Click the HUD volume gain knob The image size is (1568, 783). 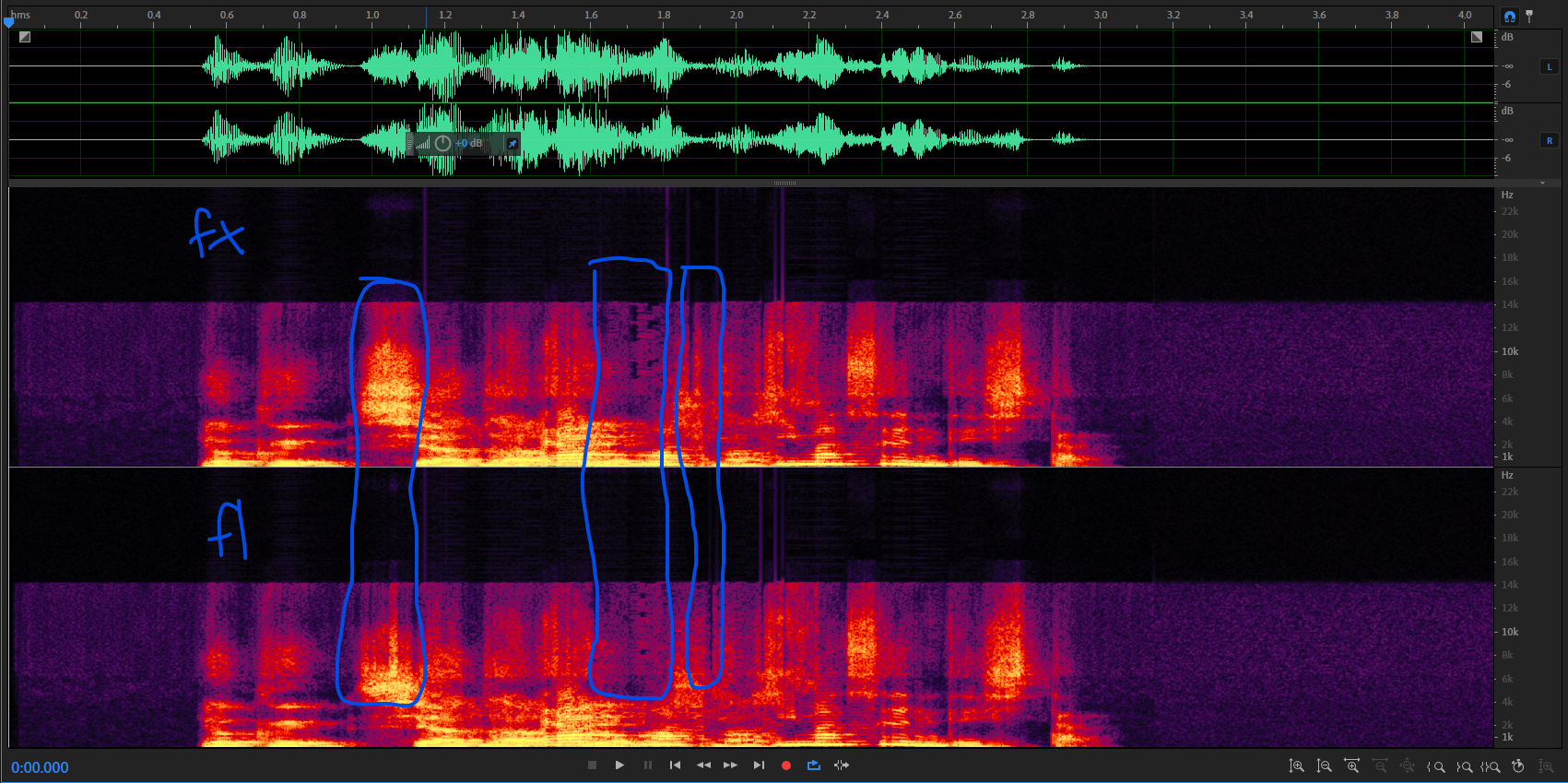coord(442,143)
